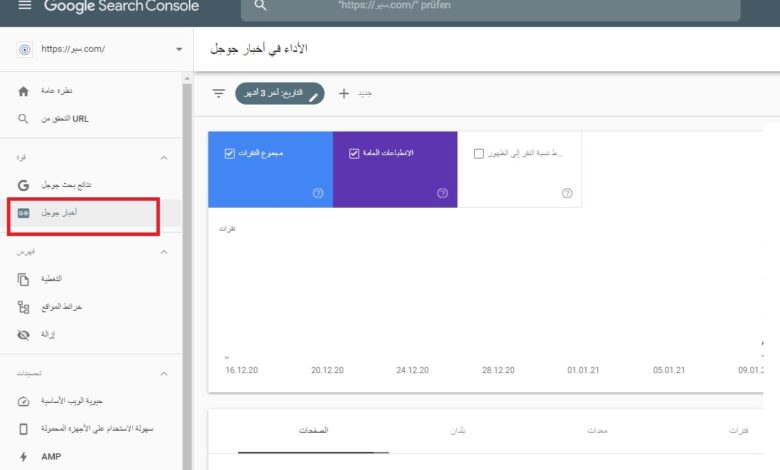The height and width of the screenshot is (470, 780).
Task: Click the Google G search results icon
Action: (23, 185)
